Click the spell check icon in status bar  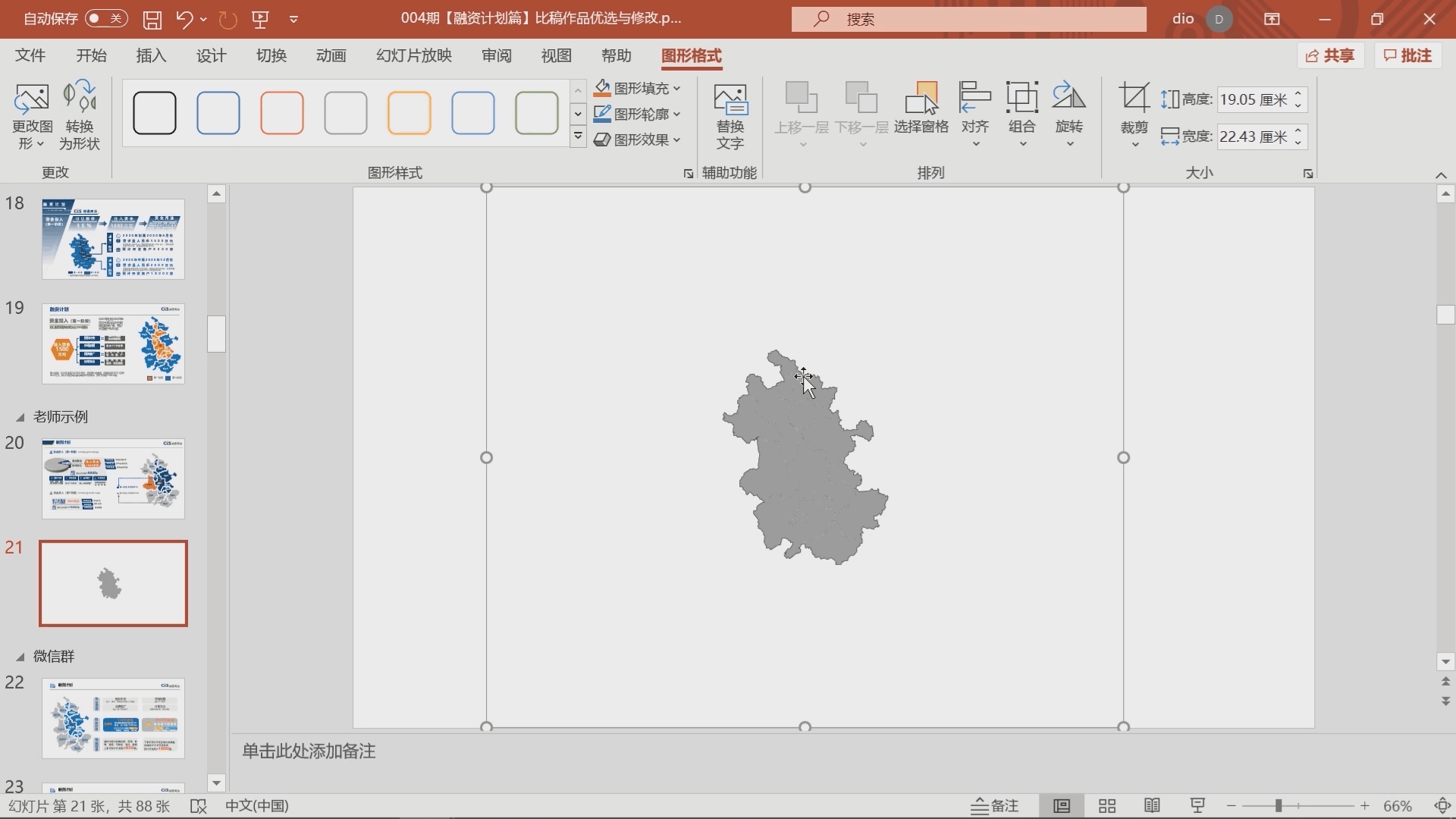click(x=198, y=806)
